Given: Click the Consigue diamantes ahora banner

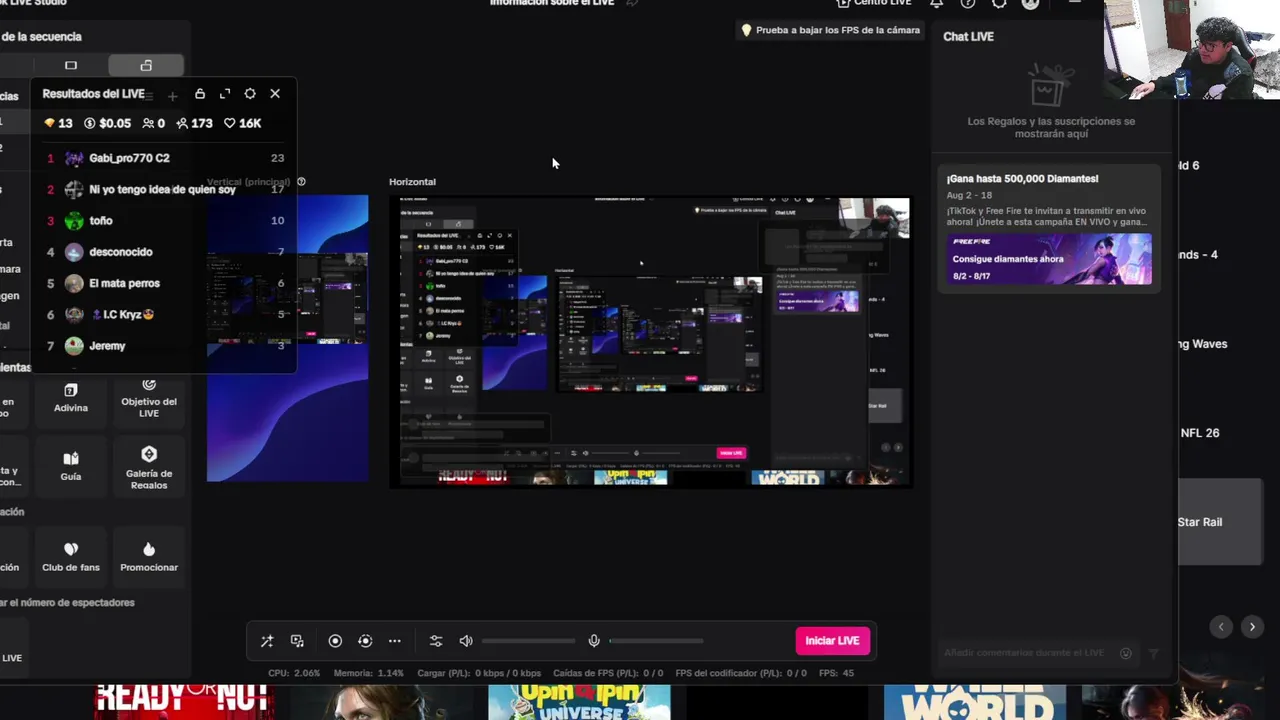Looking at the screenshot, I should coord(1049,259).
